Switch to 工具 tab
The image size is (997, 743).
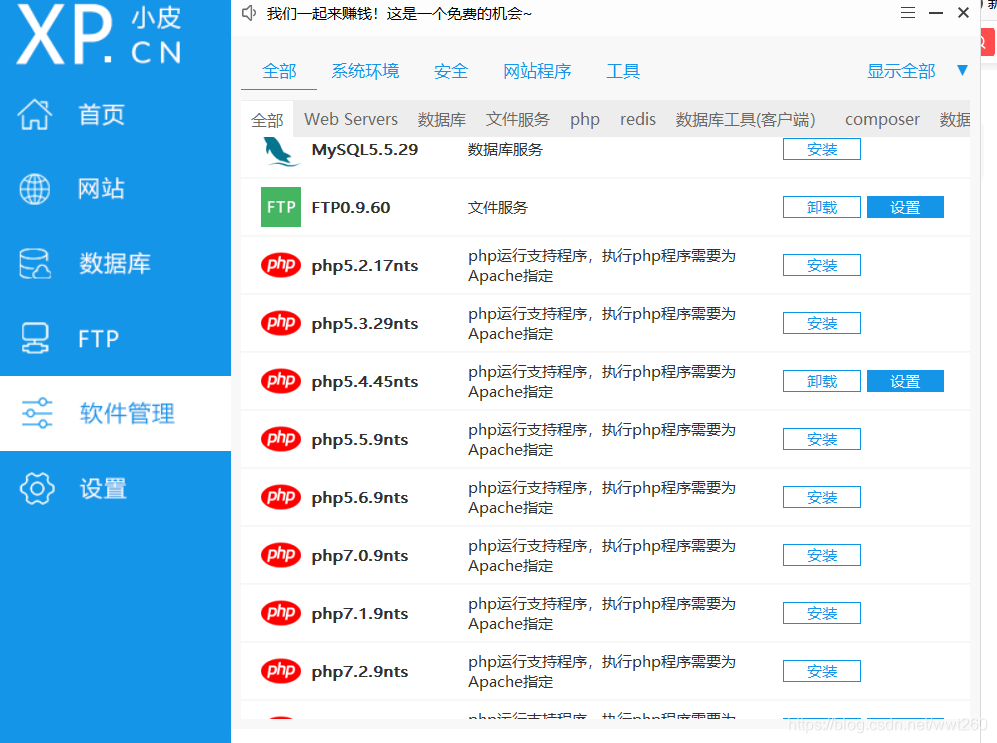[x=623, y=71]
